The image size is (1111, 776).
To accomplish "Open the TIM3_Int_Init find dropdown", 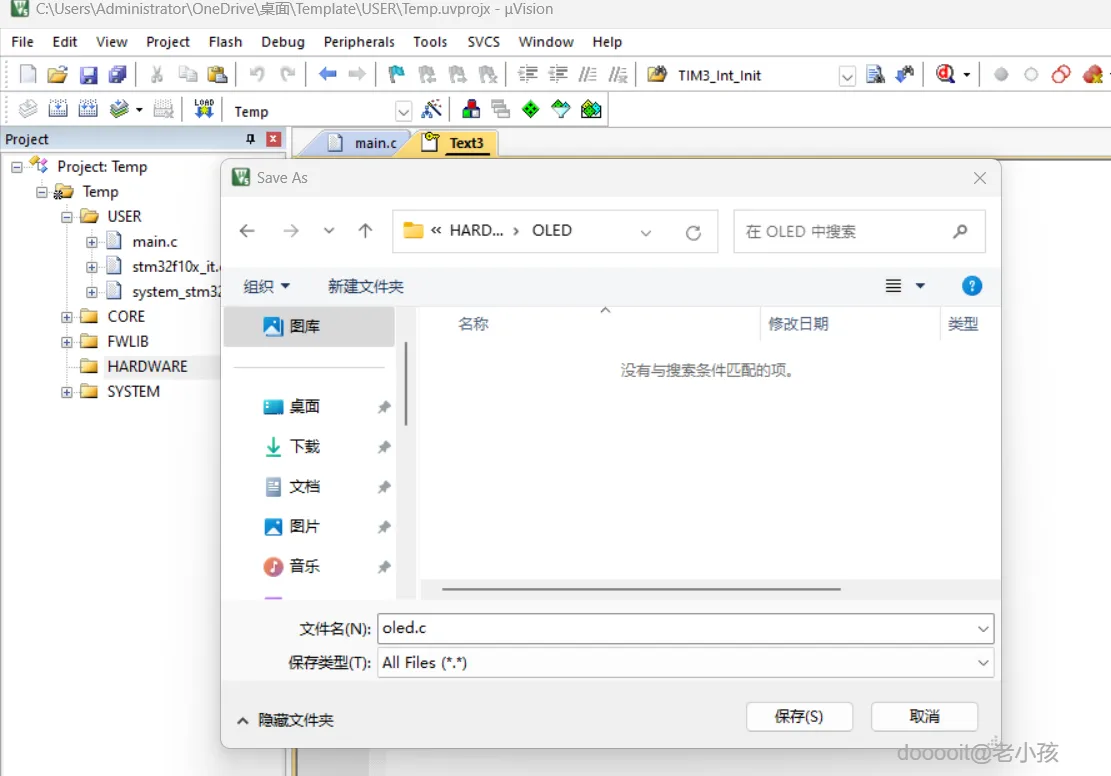I will pyautogui.click(x=847, y=75).
